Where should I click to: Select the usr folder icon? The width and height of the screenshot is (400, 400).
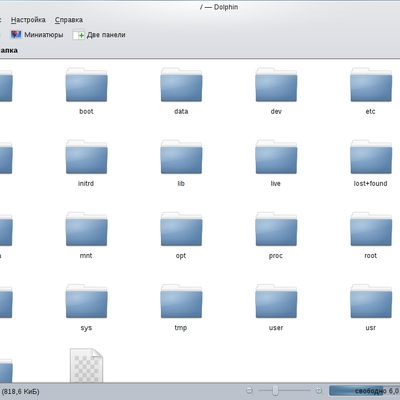[371, 301]
